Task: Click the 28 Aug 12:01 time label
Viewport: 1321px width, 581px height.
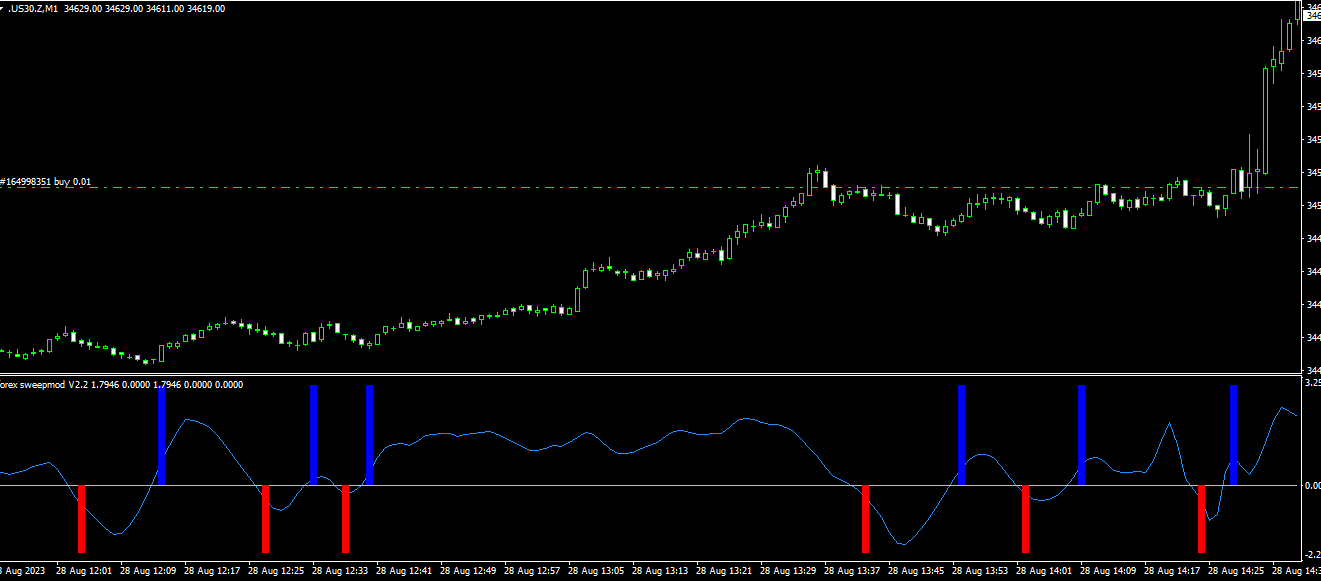Action: 84,572
